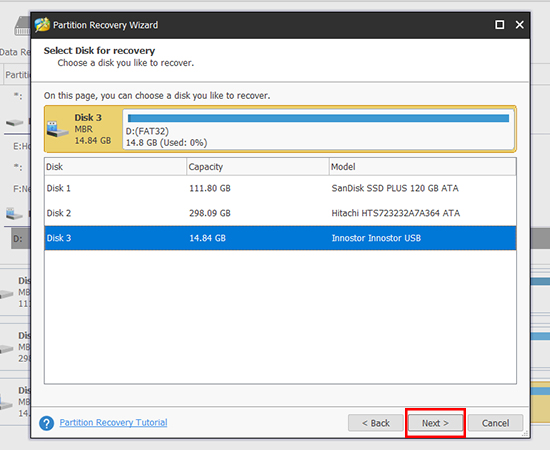Select the highlighted Disk 3 row
The image size is (550, 450).
(x=280, y=238)
